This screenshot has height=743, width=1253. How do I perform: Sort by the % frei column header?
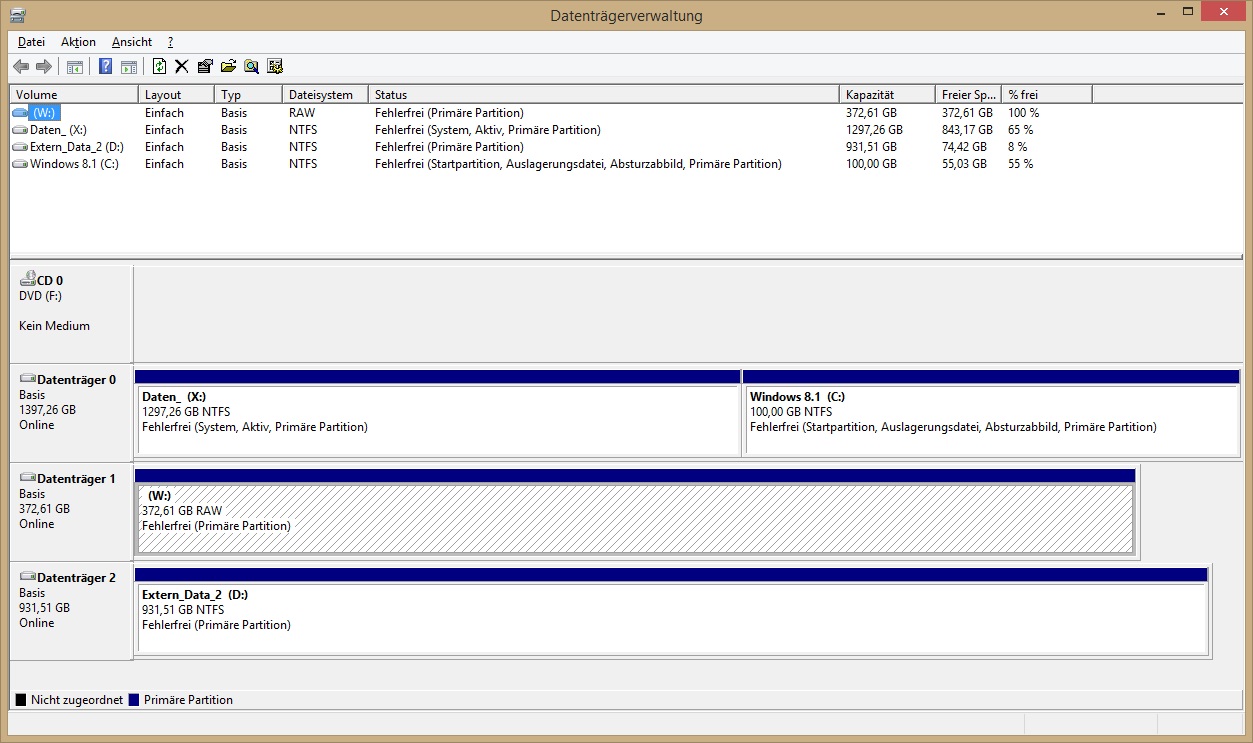click(x=1046, y=94)
